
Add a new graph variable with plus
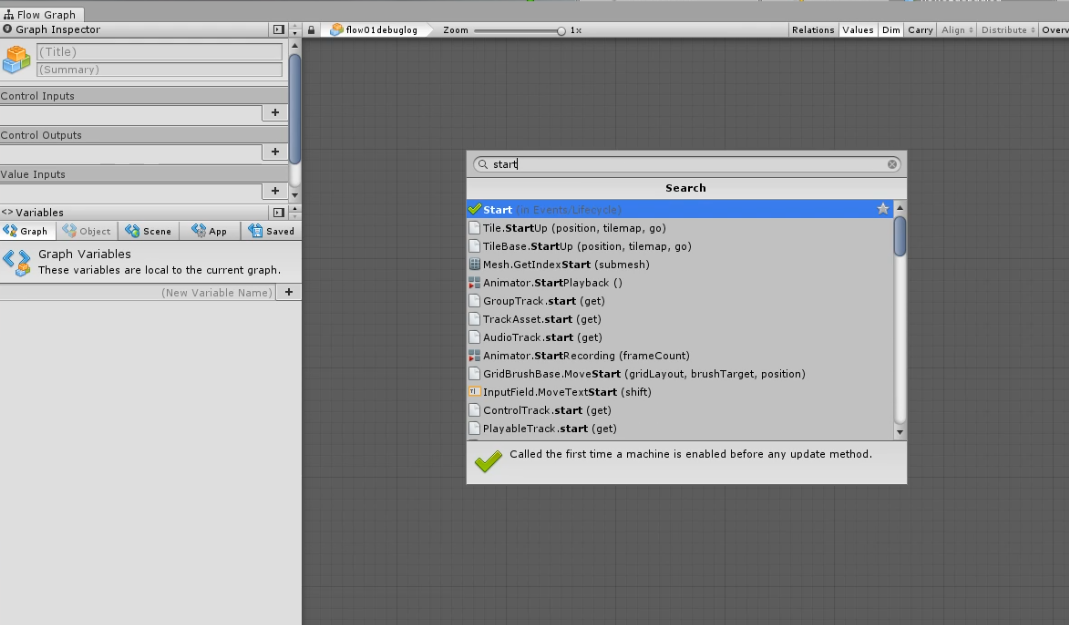289,292
